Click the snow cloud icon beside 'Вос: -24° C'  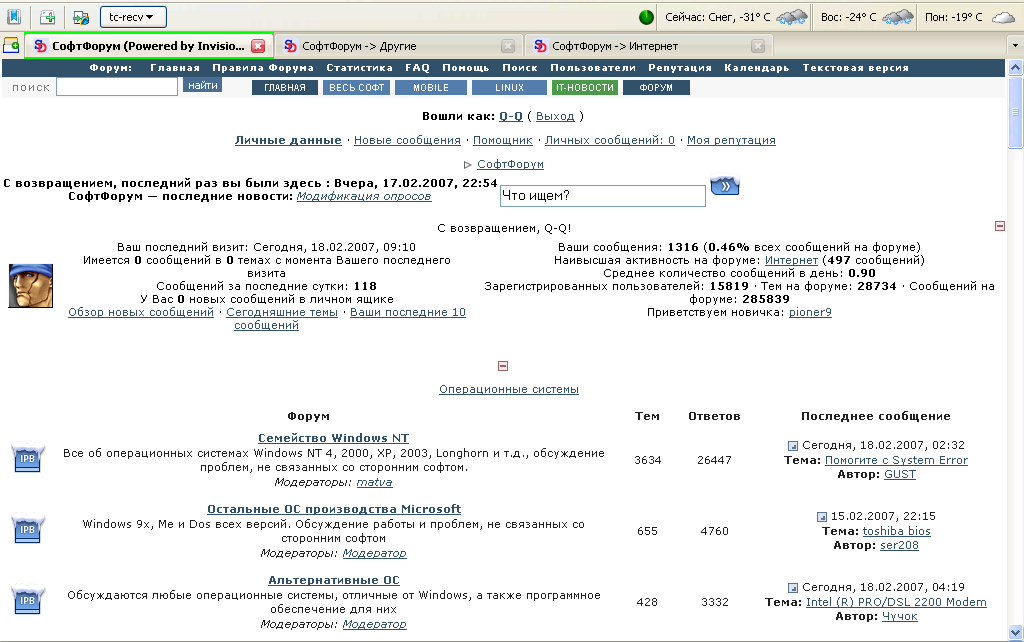click(897, 17)
